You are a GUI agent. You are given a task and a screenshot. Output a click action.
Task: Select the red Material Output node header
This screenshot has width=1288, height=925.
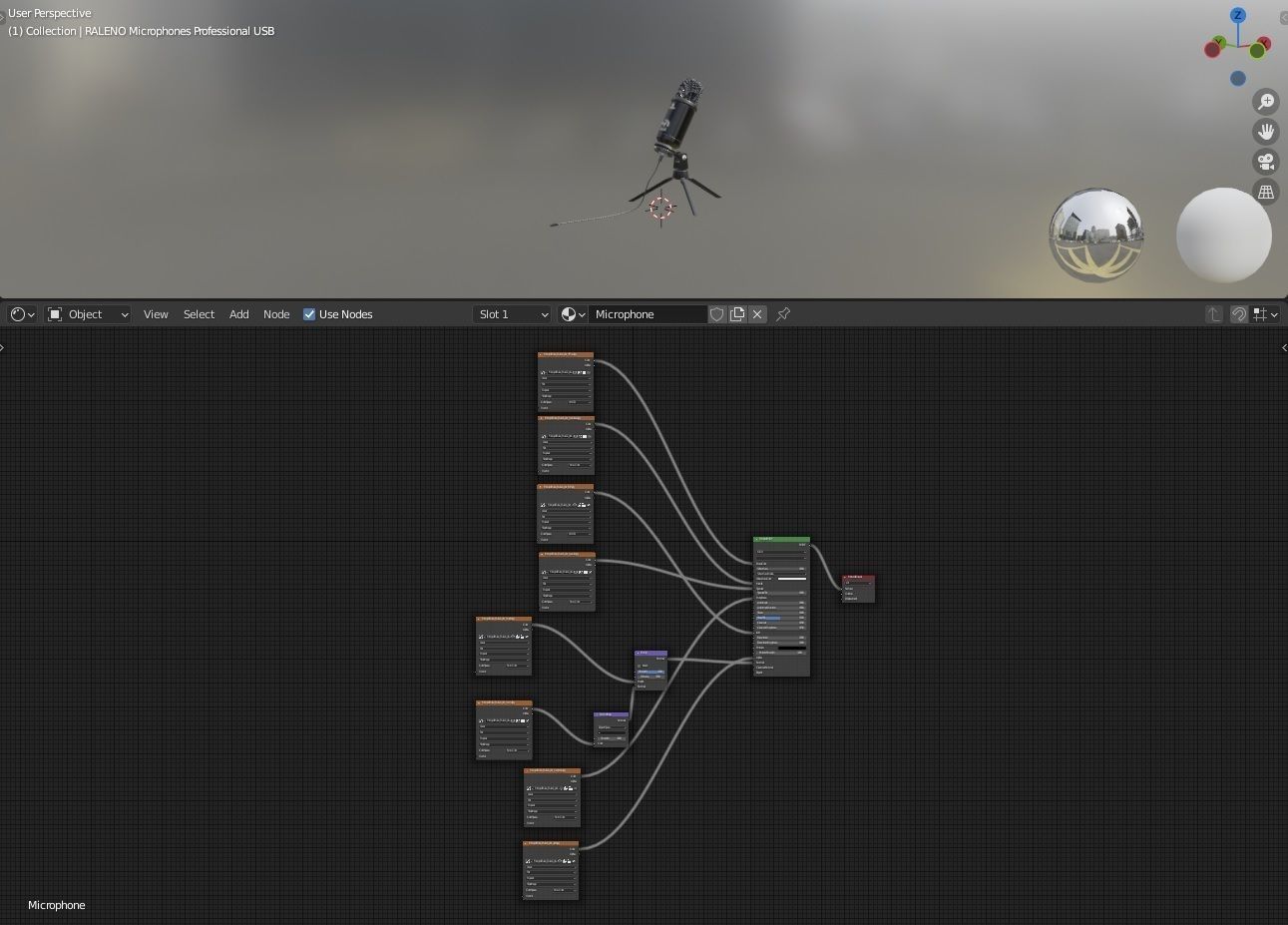(x=859, y=577)
